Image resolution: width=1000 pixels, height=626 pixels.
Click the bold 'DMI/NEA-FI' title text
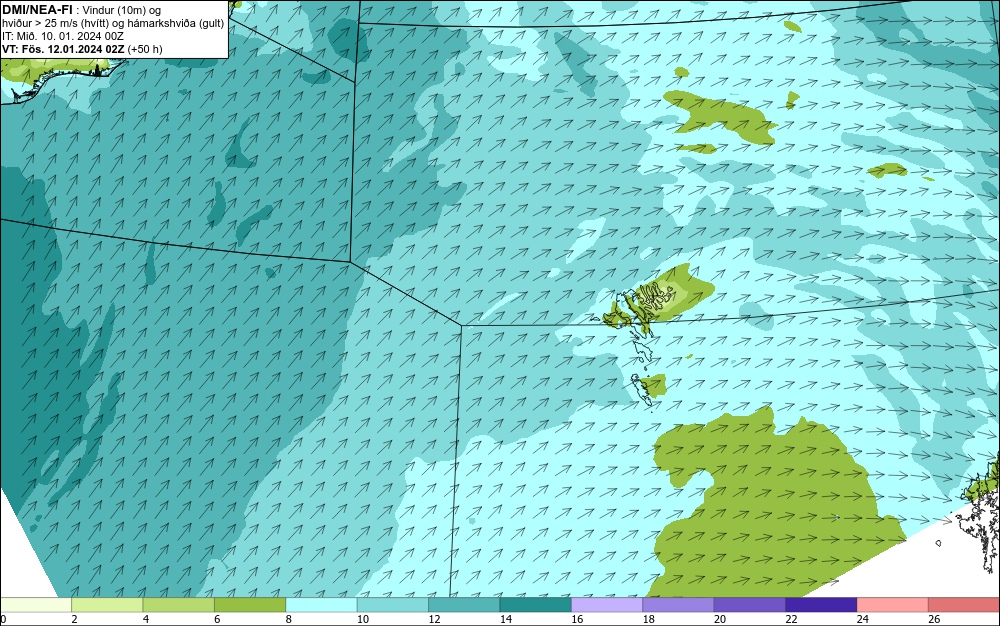pos(37,10)
